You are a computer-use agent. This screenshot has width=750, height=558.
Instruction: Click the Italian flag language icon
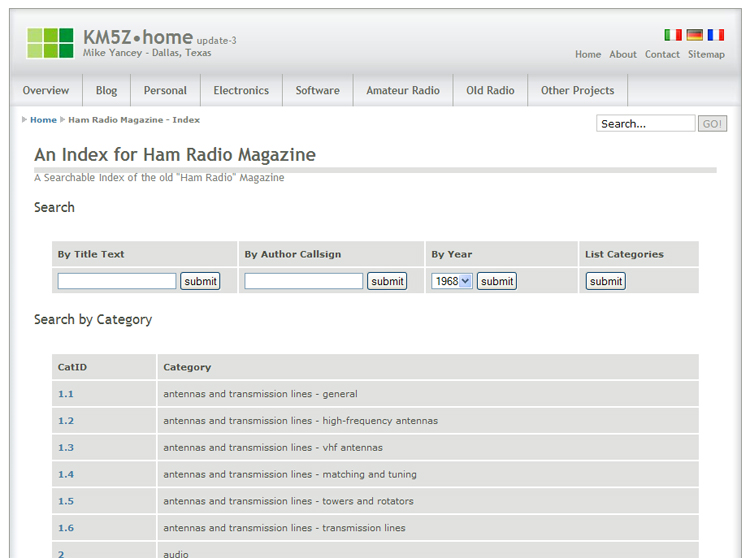(673, 35)
